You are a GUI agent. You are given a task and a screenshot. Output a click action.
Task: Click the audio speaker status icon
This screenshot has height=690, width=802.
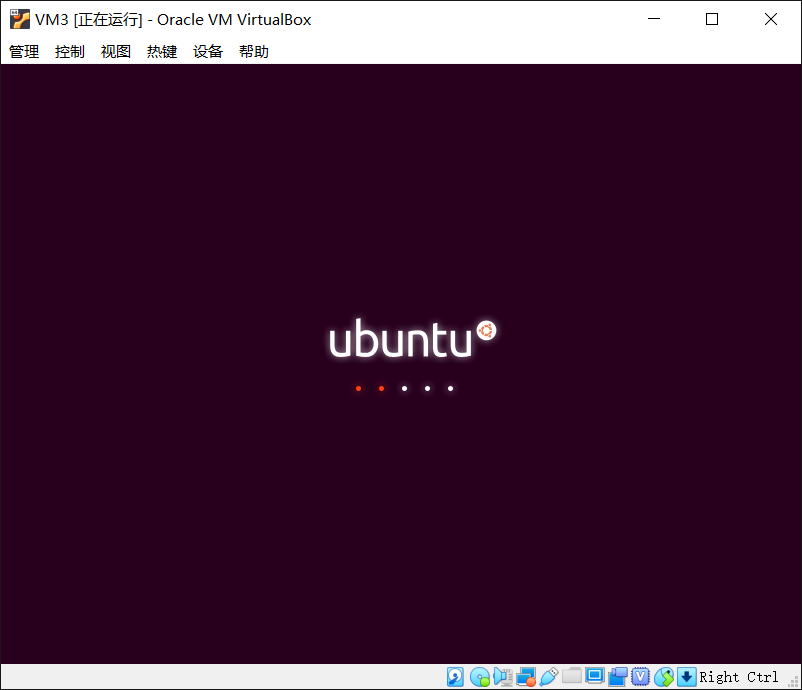(503, 677)
